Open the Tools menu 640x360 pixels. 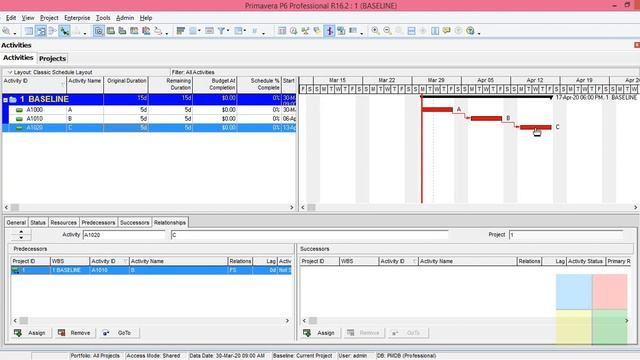coord(103,18)
